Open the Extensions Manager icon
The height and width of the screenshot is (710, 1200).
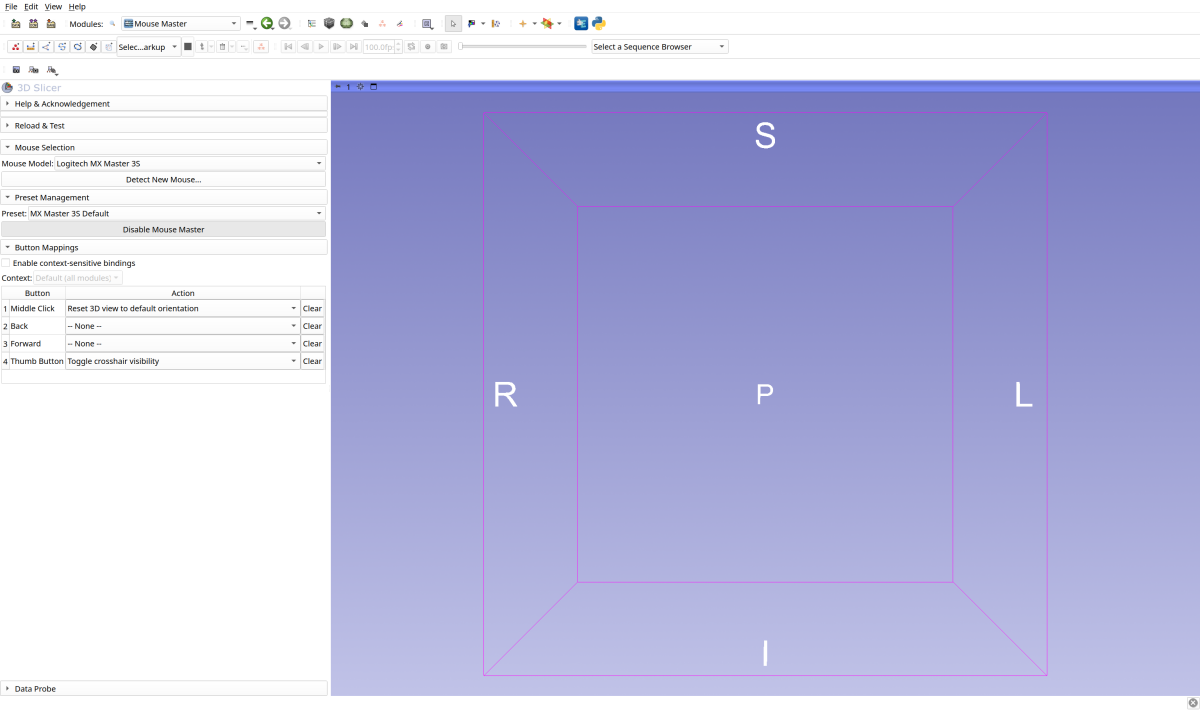[x=581, y=23]
